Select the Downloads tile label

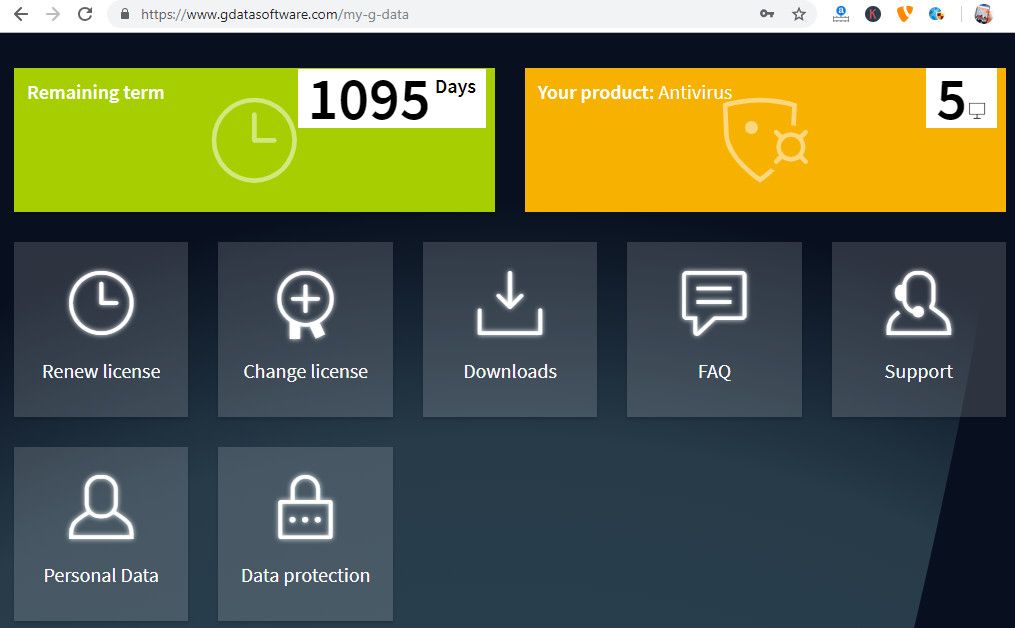click(510, 372)
